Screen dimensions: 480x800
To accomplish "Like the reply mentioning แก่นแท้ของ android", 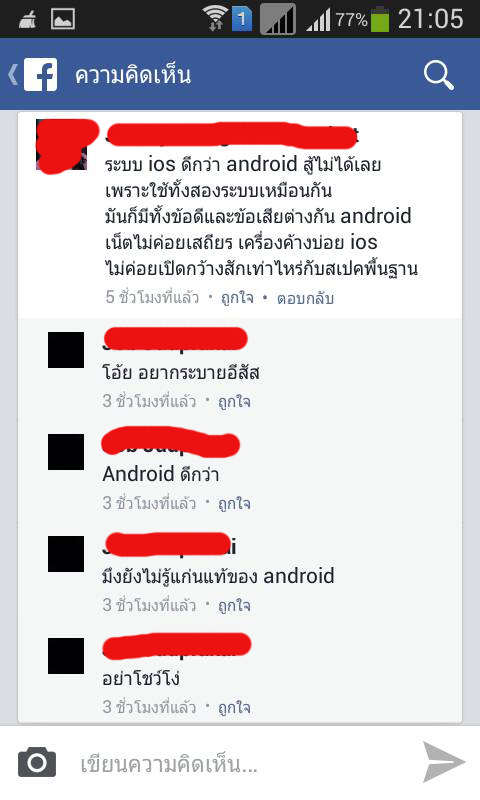I will (x=234, y=606).
